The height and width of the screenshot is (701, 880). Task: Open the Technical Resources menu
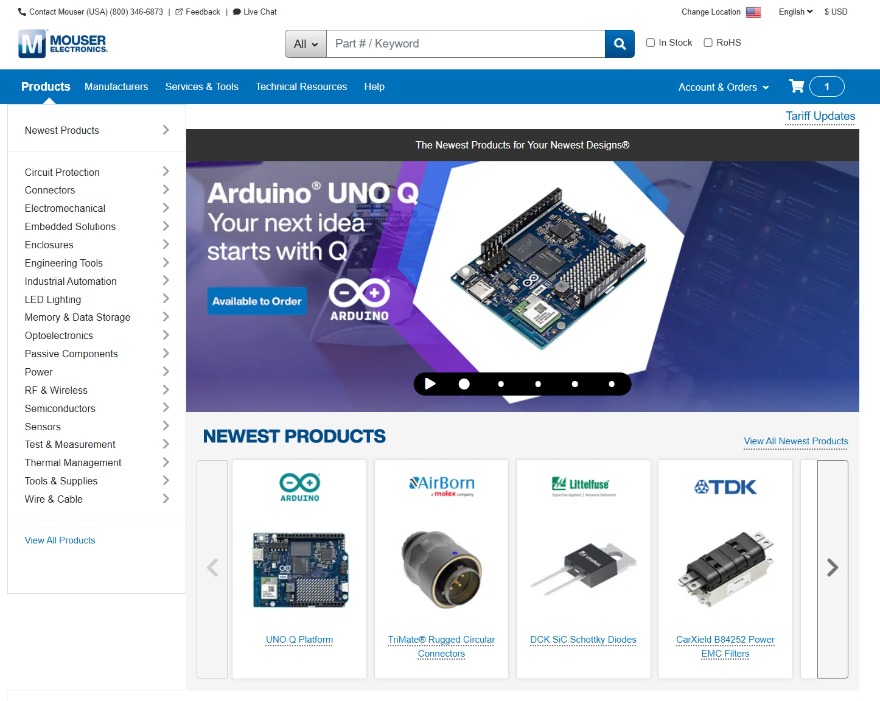[301, 87]
